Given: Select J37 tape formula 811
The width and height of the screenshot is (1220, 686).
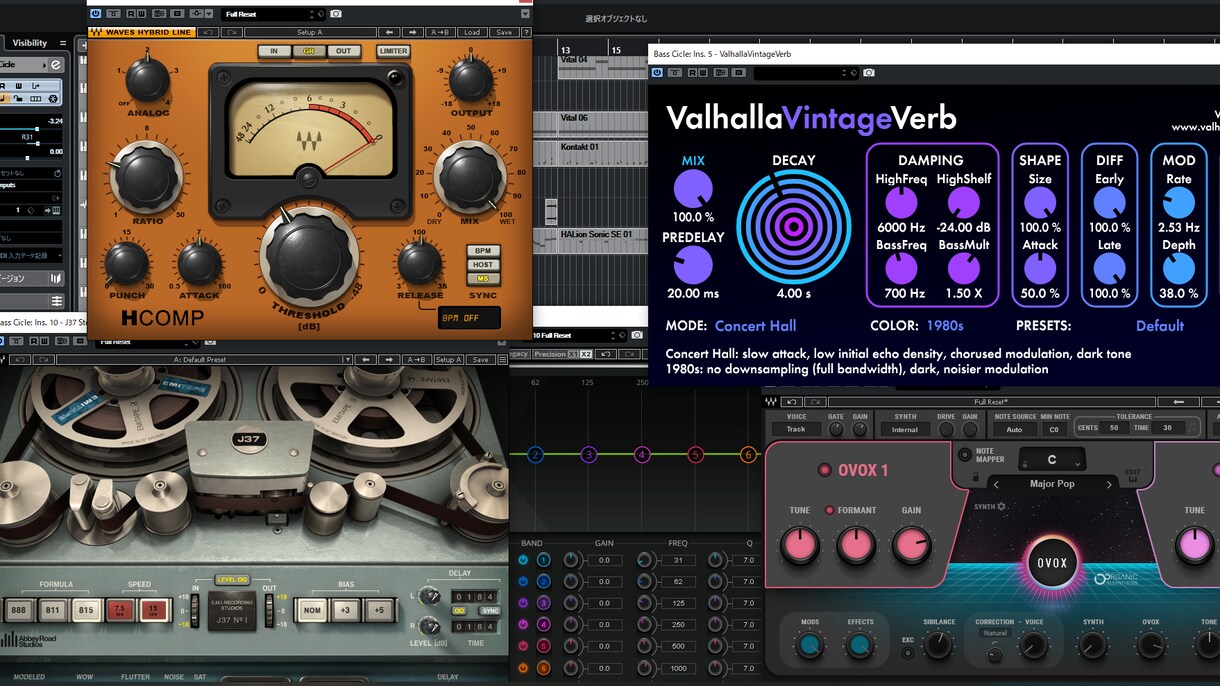Looking at the screenshot, I should [x=53, y=609].
